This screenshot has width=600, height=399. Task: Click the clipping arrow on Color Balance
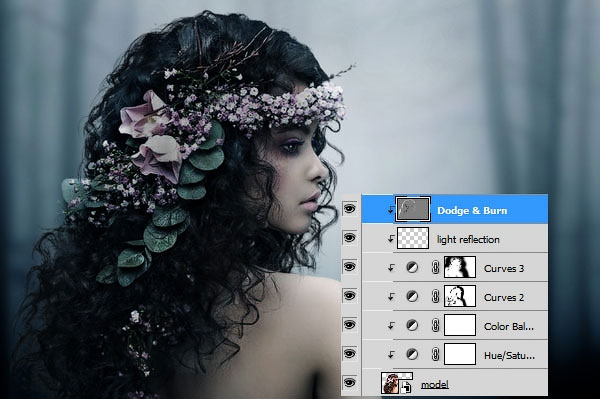point(391,326)
